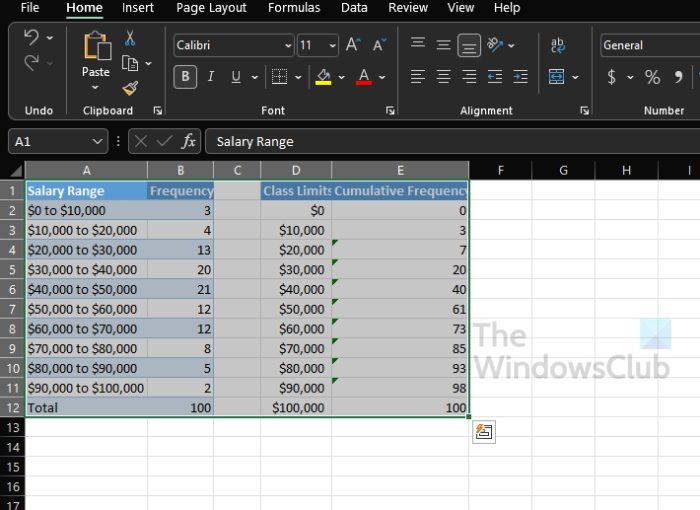
Task: Click the Cut scissors icon
Action: (129, 38)
